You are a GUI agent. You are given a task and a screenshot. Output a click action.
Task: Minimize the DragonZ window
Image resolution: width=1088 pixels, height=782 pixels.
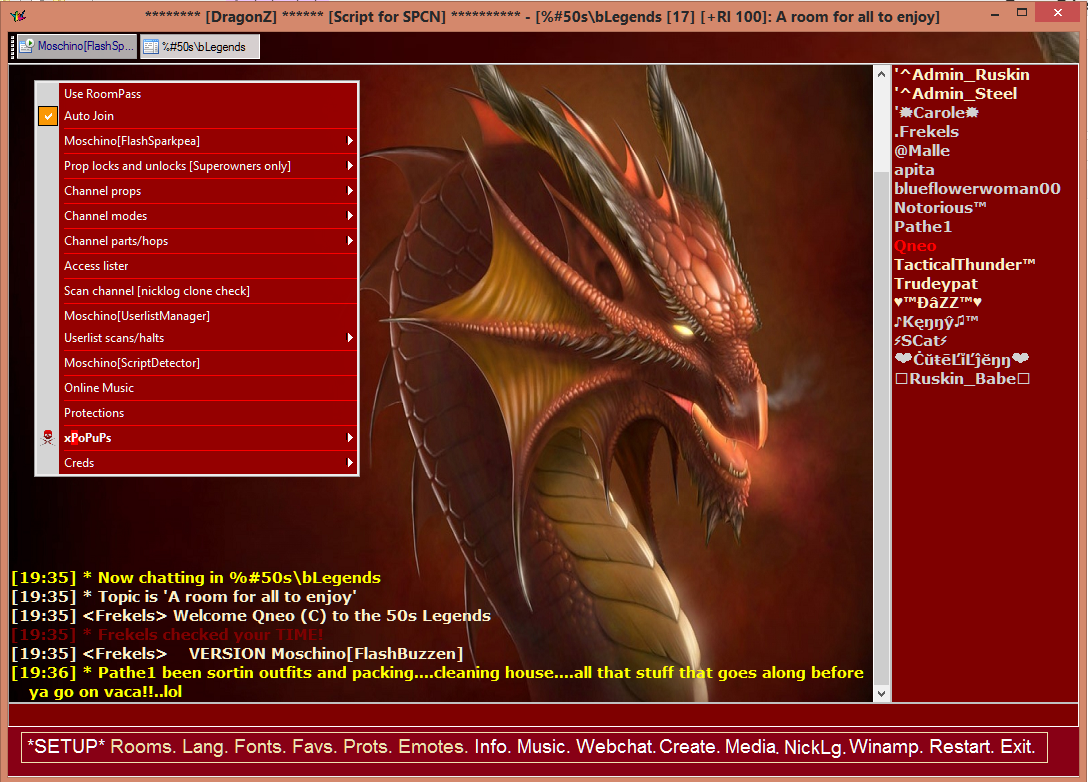point(994,13)
